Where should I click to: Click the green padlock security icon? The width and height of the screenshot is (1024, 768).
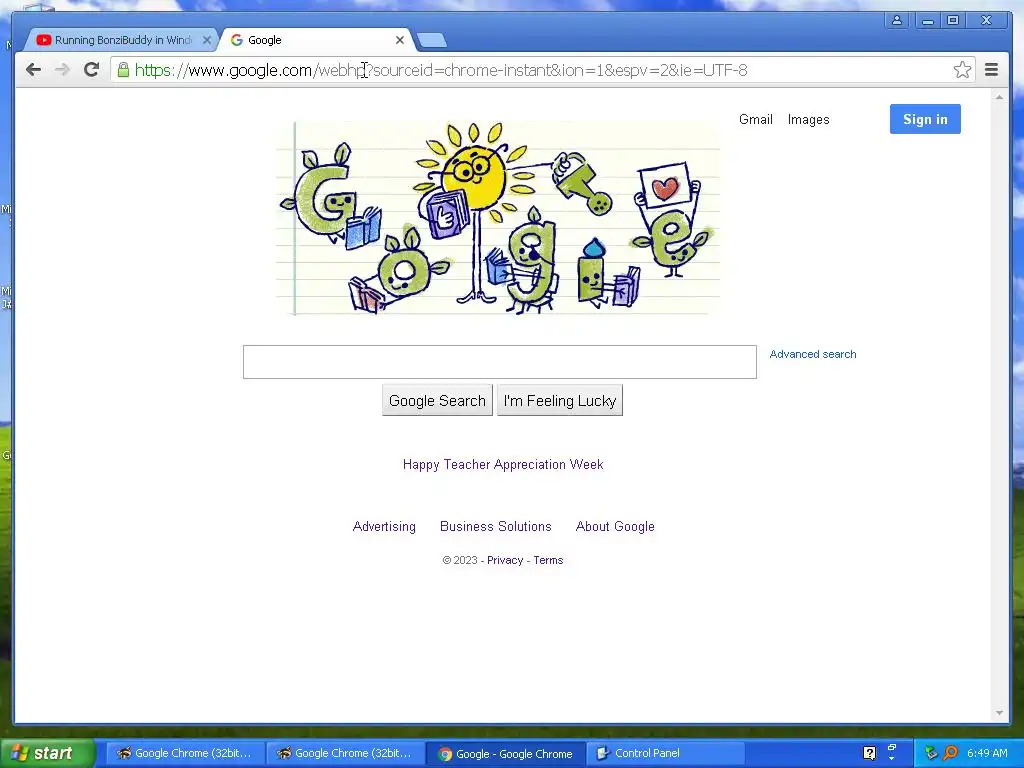[123, 70]
